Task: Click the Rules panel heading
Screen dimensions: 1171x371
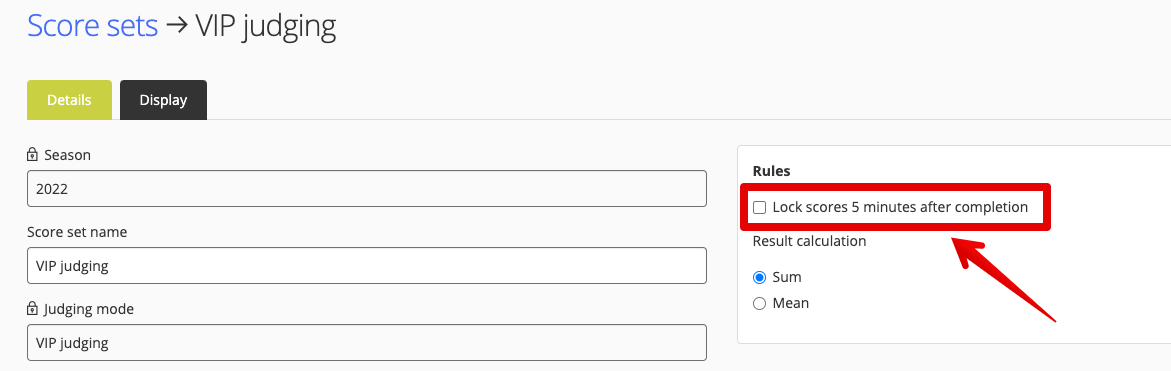Action: (x=771, y=171)
